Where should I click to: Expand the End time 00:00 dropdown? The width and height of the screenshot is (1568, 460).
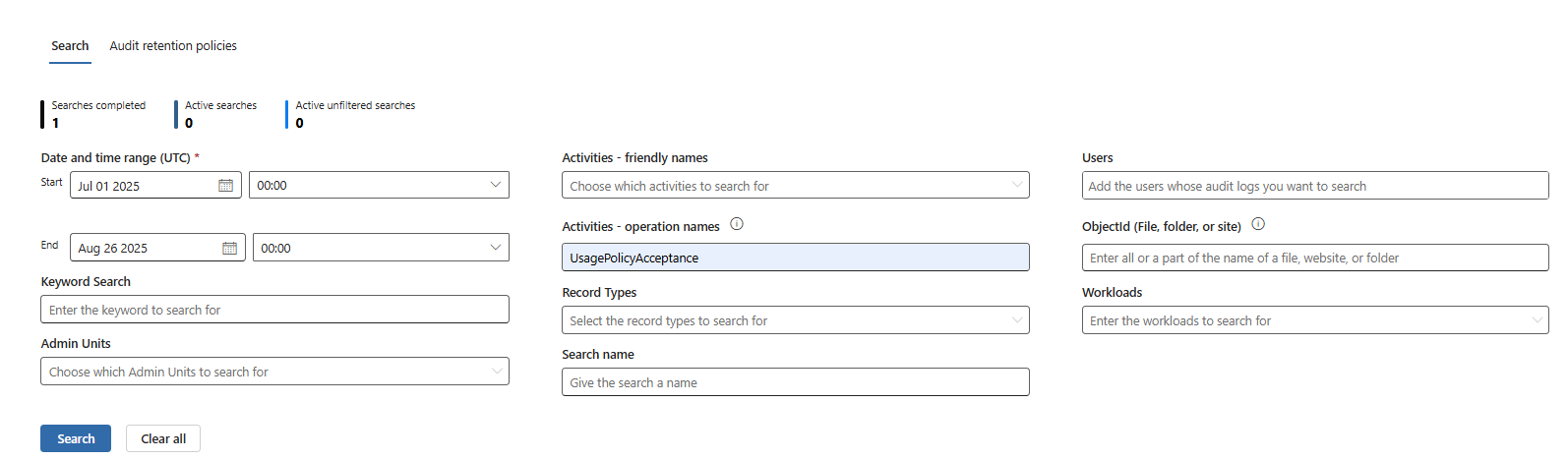click(381, 249)
